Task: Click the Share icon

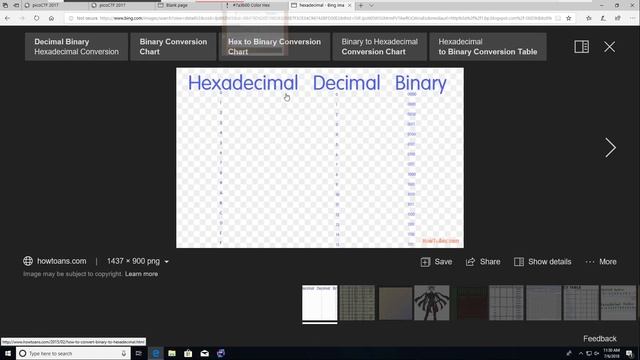Action: (x=470, y=262)
